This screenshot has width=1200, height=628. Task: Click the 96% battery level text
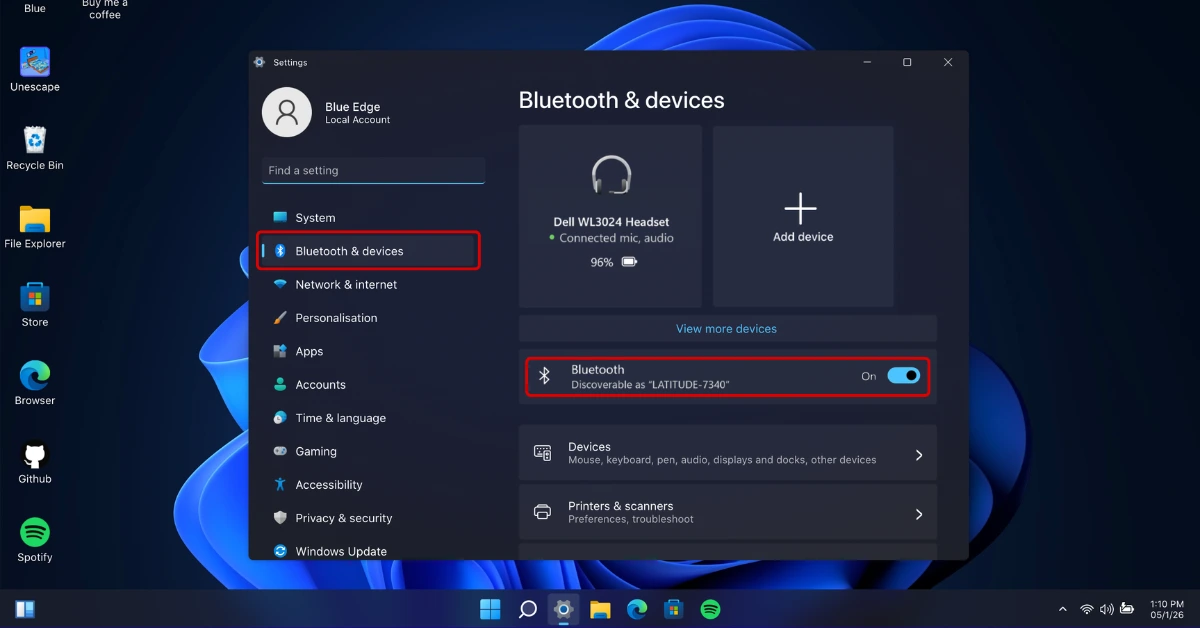pos(602,262)
